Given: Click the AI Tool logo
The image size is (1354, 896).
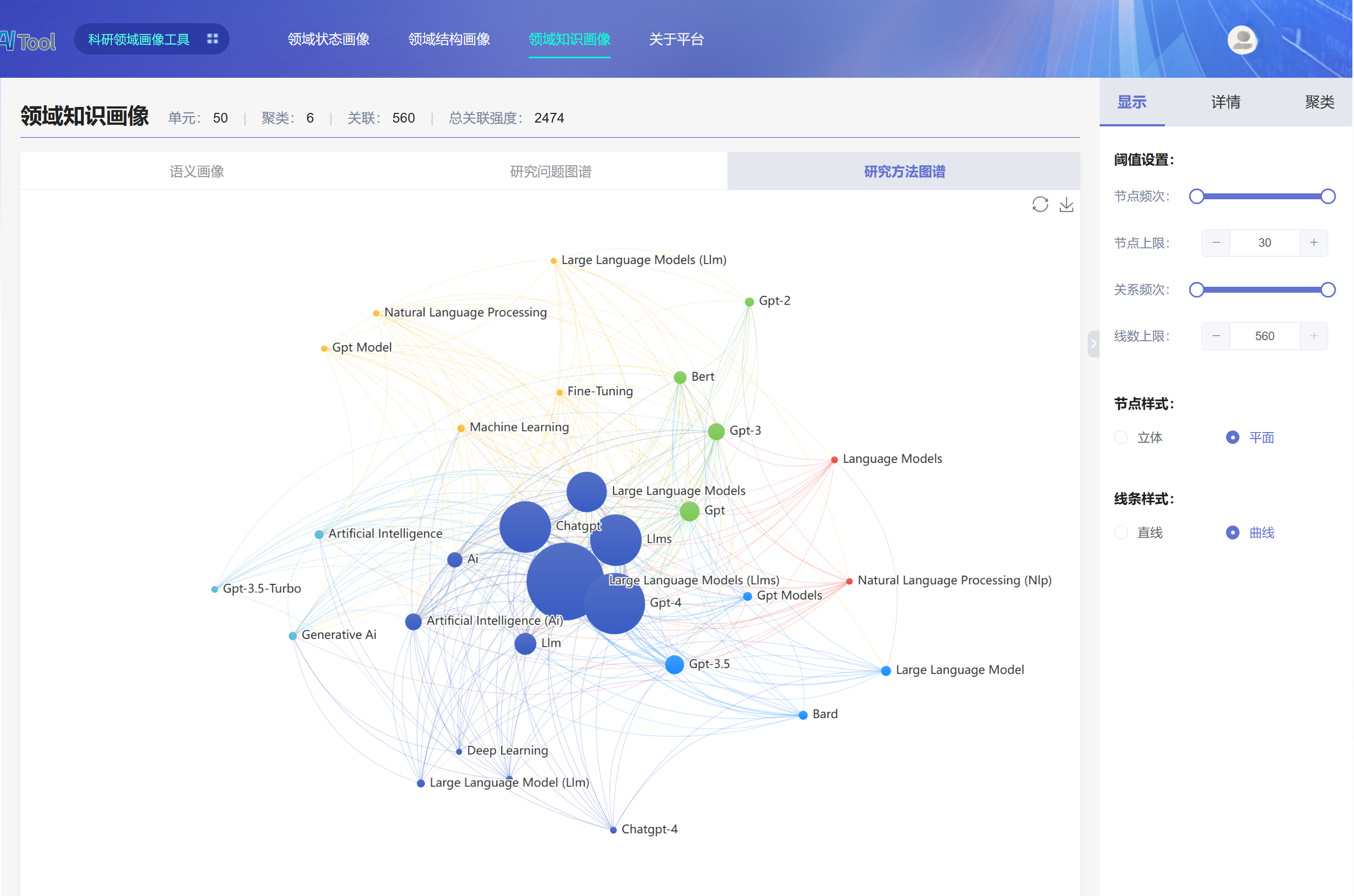Looking at the screenshot, I should 28,41.
